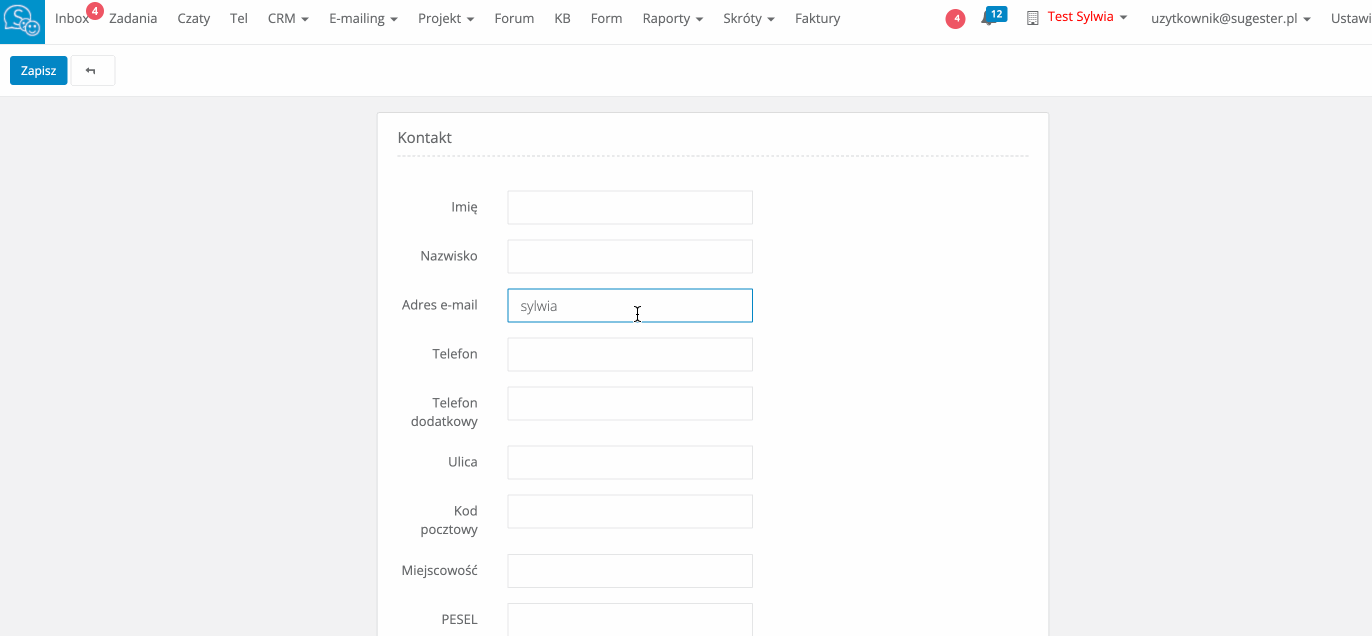
Task: Expand the E-mailing dropdown menu
Action: (x=363, y=19)
